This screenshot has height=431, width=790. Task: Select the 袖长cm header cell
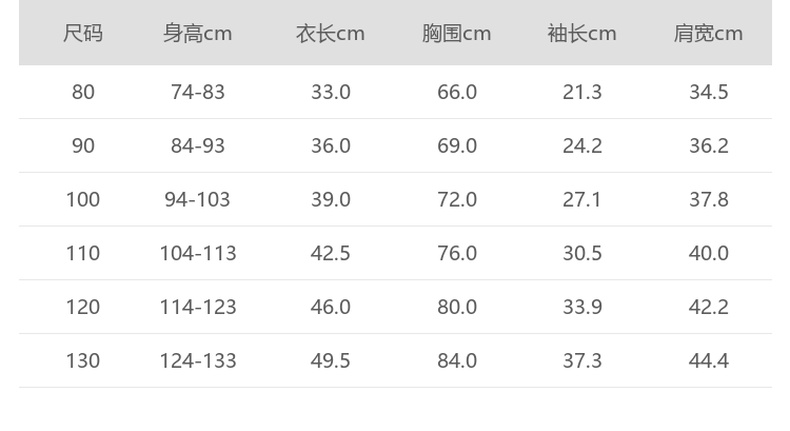(x=582, y=34)
